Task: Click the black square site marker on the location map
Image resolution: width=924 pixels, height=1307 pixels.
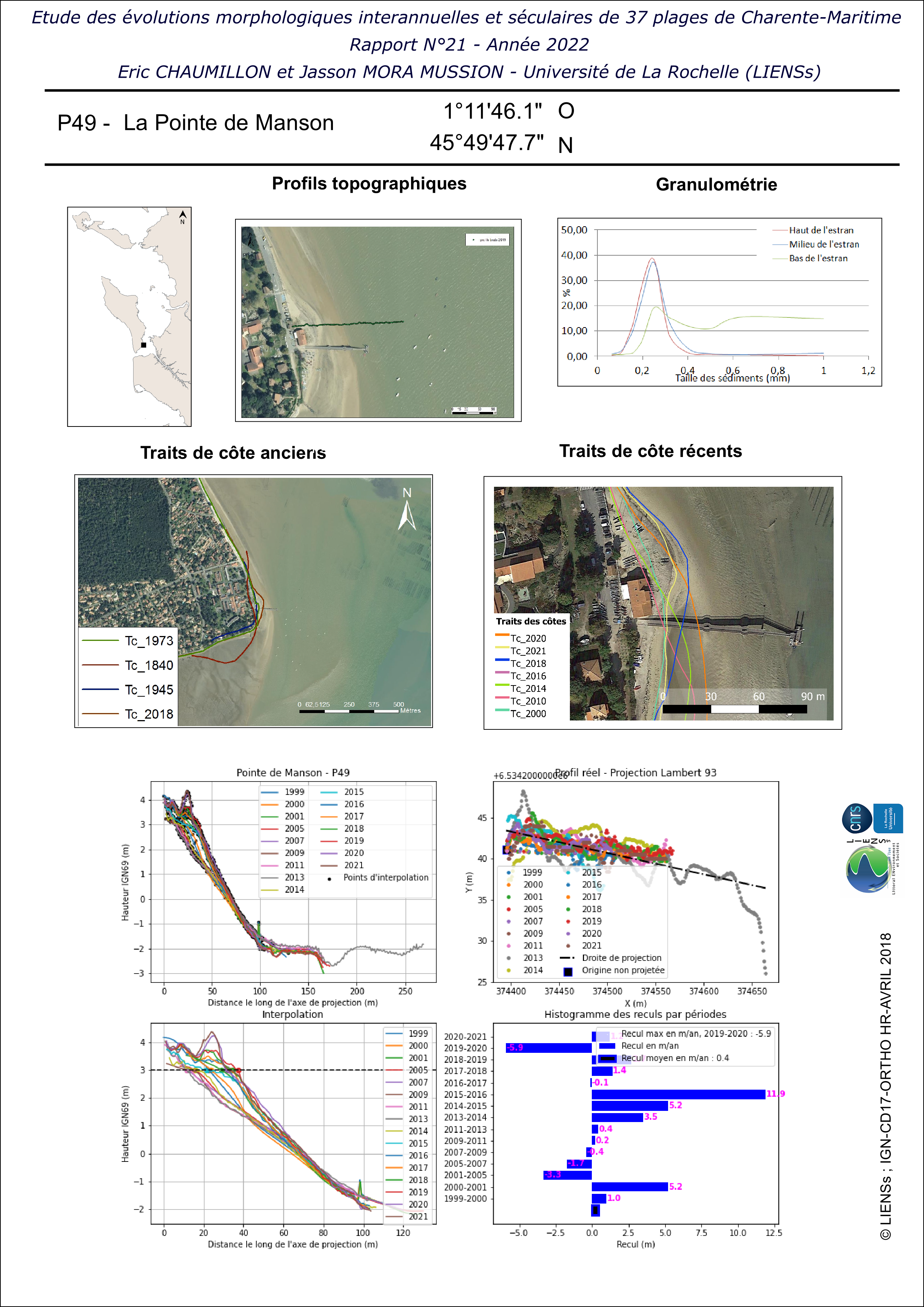Action: coord(143,345)
